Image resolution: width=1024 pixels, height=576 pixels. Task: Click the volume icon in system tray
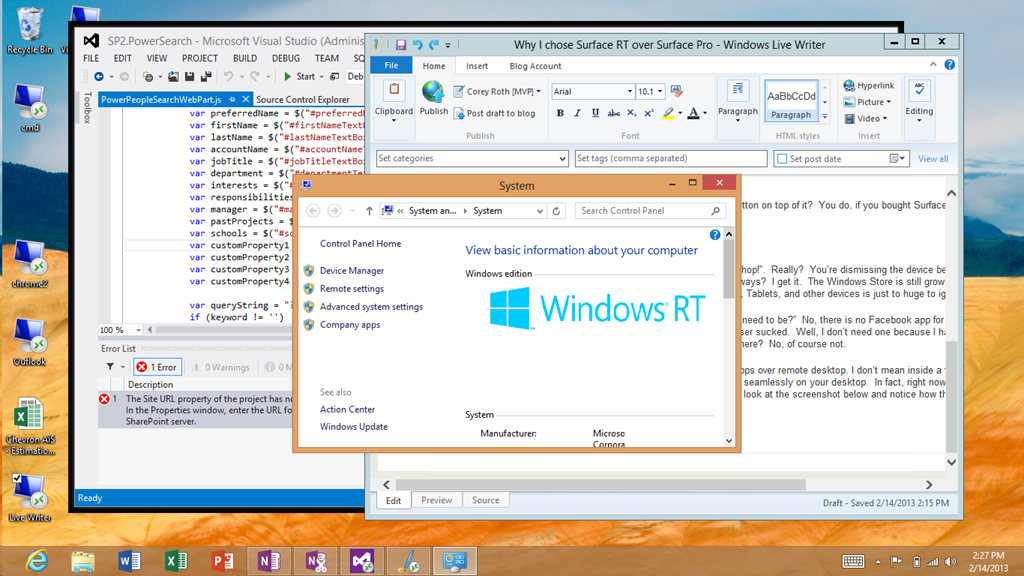(950, 562)
